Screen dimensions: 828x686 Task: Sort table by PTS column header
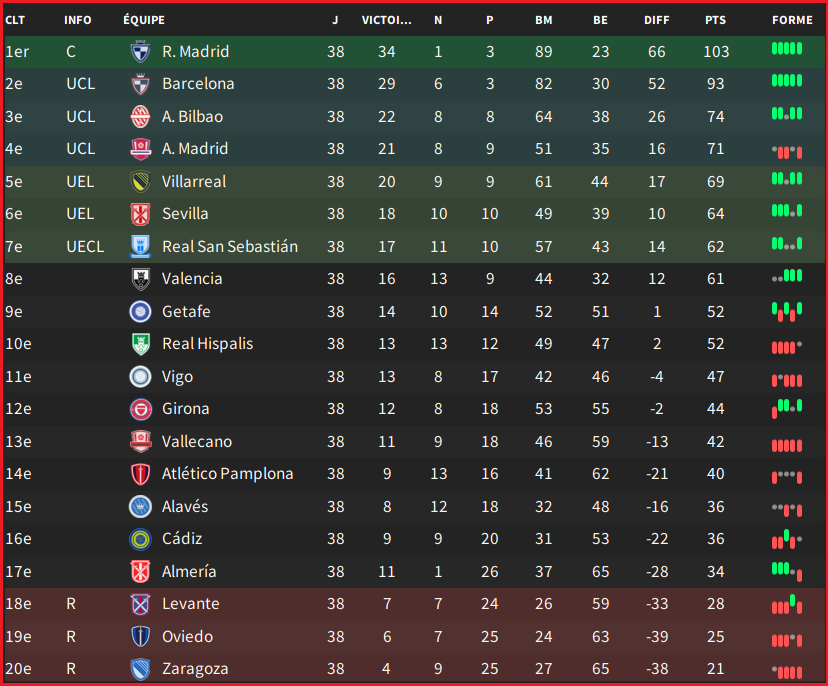tap(716, 20)
